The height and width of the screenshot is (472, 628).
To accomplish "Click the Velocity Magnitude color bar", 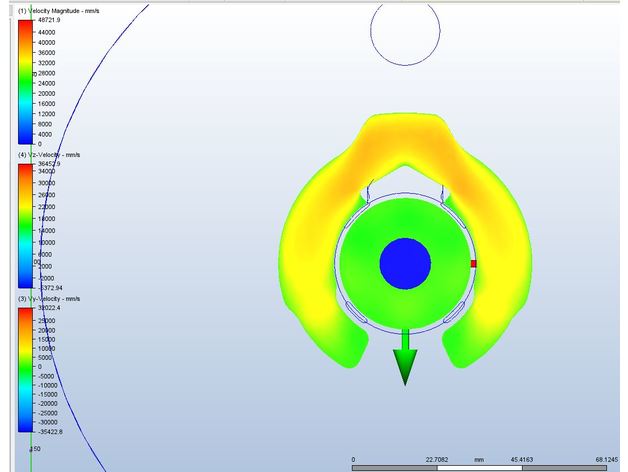I will (25, 82).
